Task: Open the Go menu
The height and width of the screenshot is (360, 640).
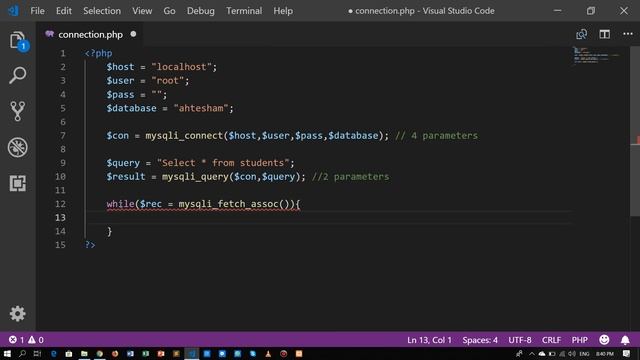Action: 169,11
